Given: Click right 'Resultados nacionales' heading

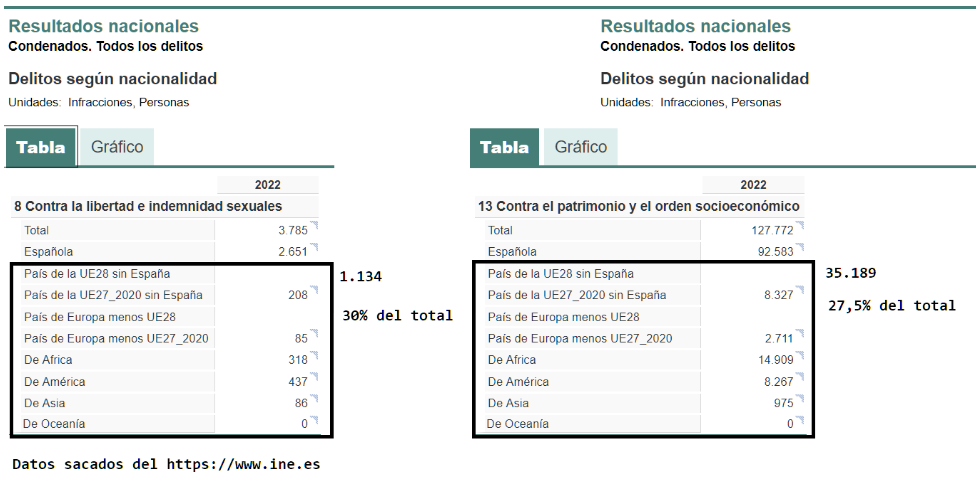Looking at the screenshot, I should click(695, 26).
